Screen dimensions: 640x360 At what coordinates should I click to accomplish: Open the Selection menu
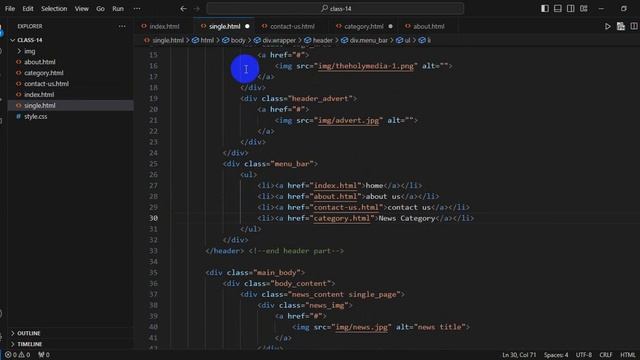(54, 8)
